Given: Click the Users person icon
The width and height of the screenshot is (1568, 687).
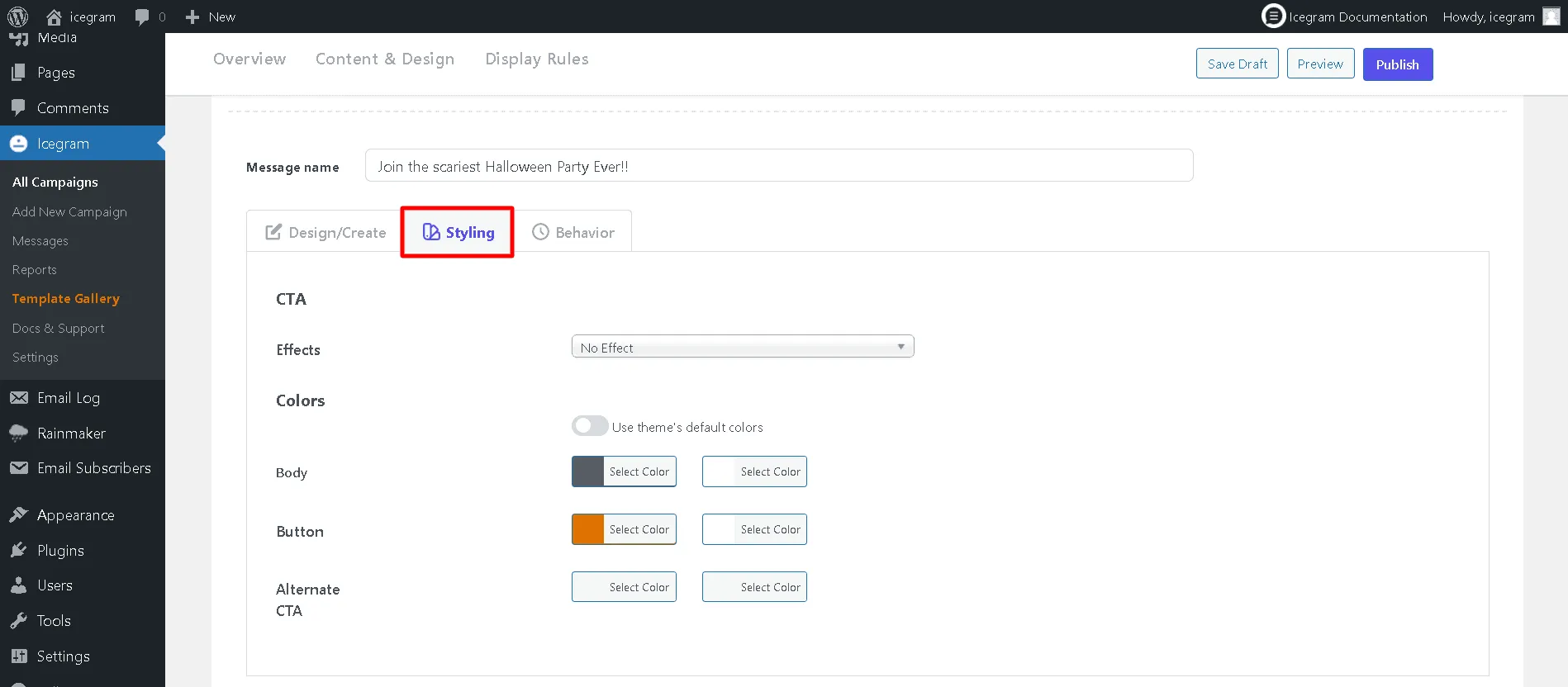Looking at the screenshot, I should click(x=18, y=585).
